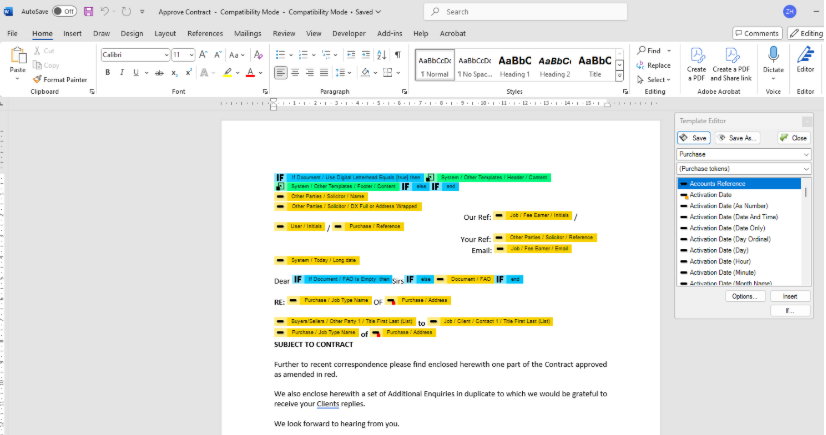Click Create a PDF icon

pyautogui.click(x=696, y=64)
